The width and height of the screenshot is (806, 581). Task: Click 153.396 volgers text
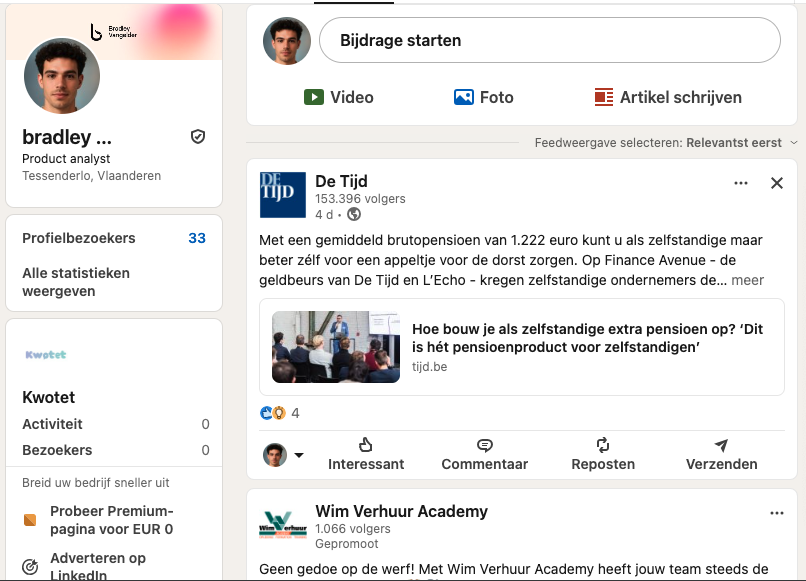tap(360, 198)
